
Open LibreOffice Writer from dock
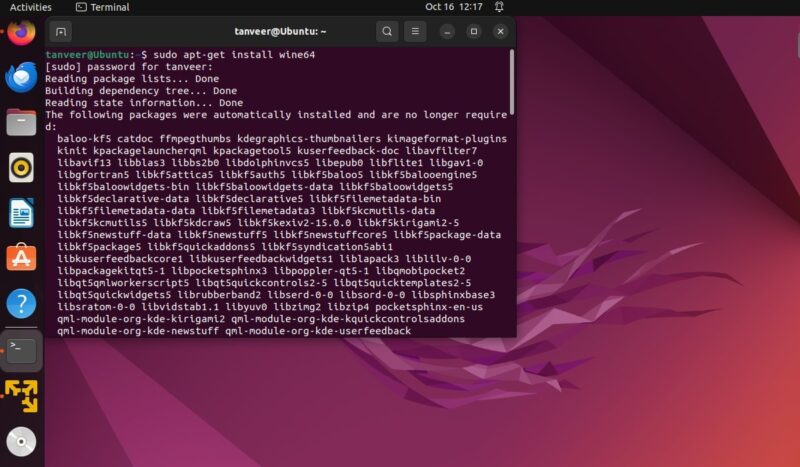coord(21,213)
